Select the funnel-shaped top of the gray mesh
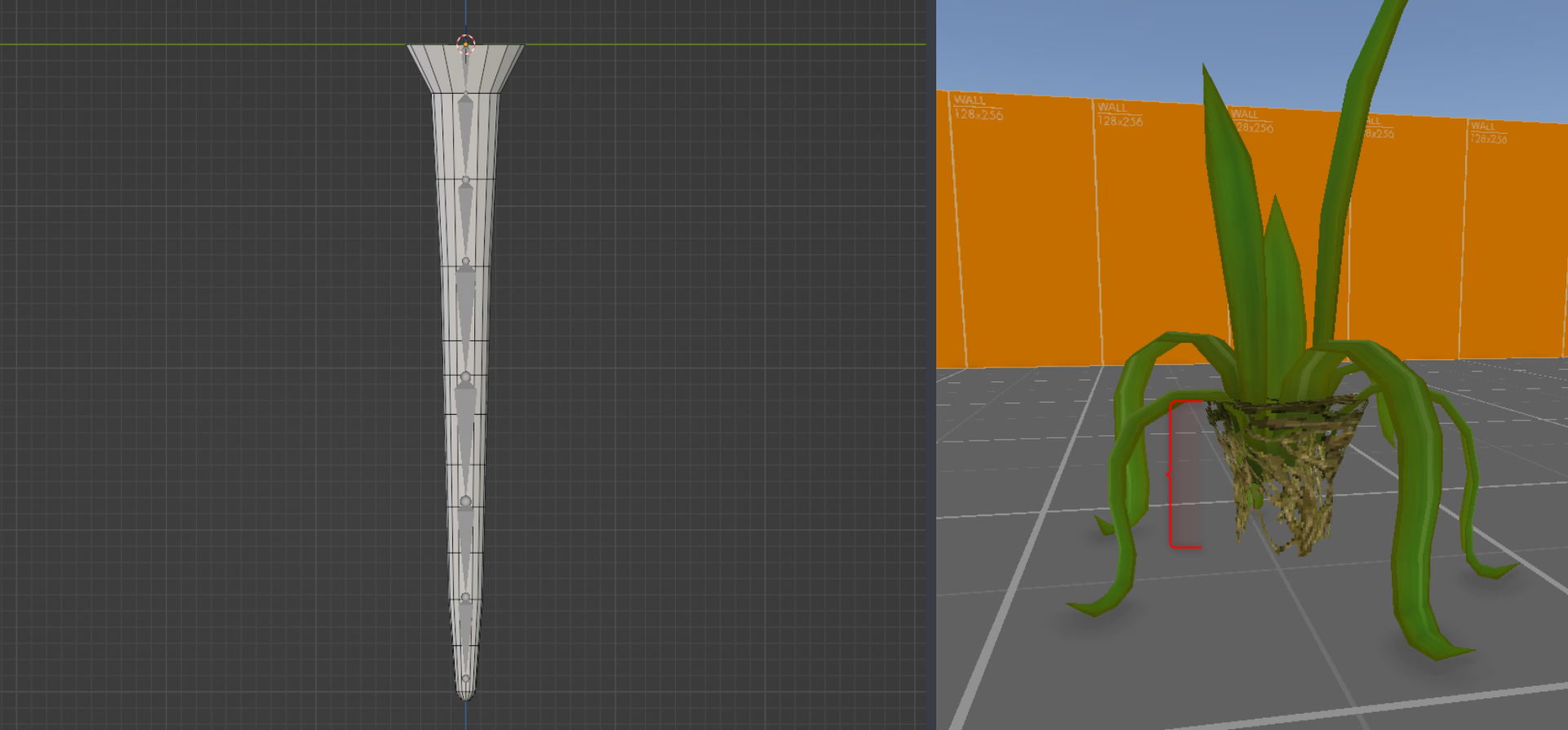This screenshot has width=1568, height=730. pyautogui.click(x=465, y=68)
